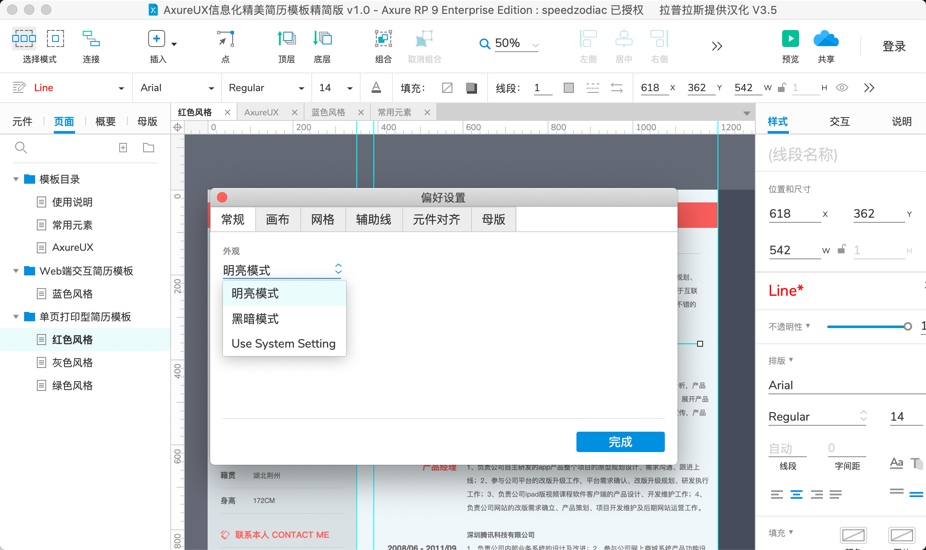Screen dimensions: 926x550
Task: Collapse the Web端交互简历模板 folder
Action: point(16,271)
